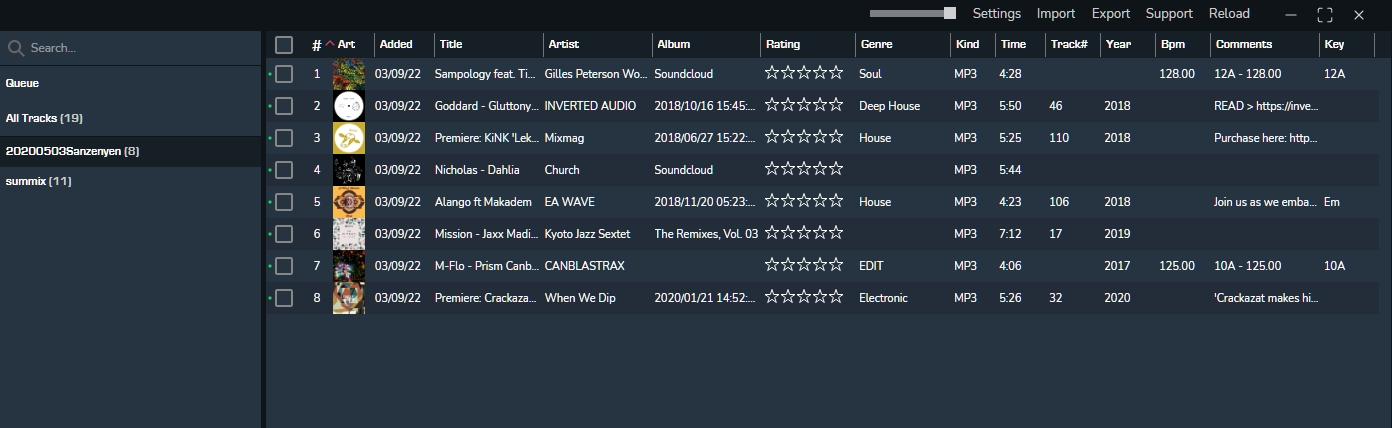1392x428 pixels.
Task: Click the Reload button
Action: tap(1229, 14)
